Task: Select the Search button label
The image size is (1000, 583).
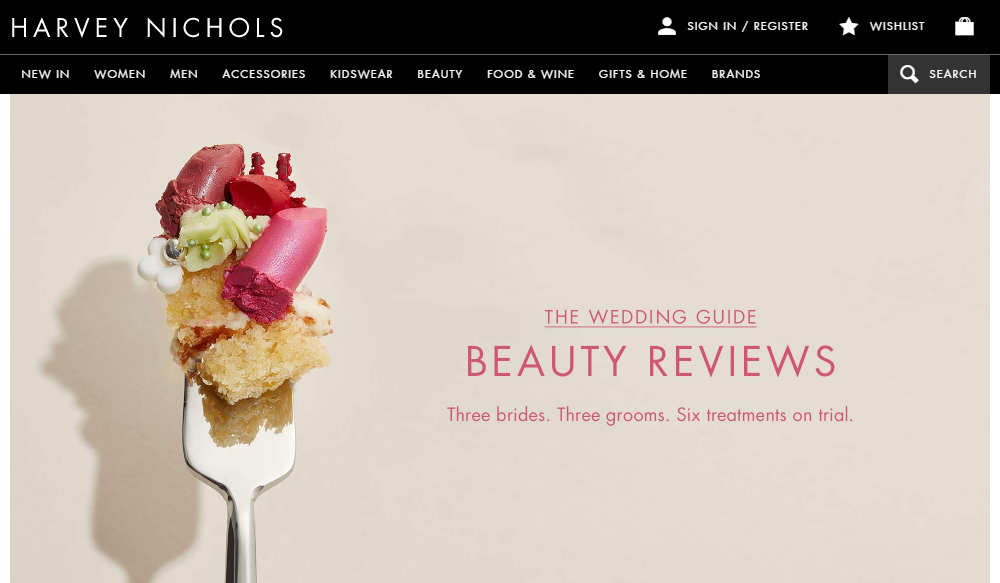Action: click(x=953, y=74)
